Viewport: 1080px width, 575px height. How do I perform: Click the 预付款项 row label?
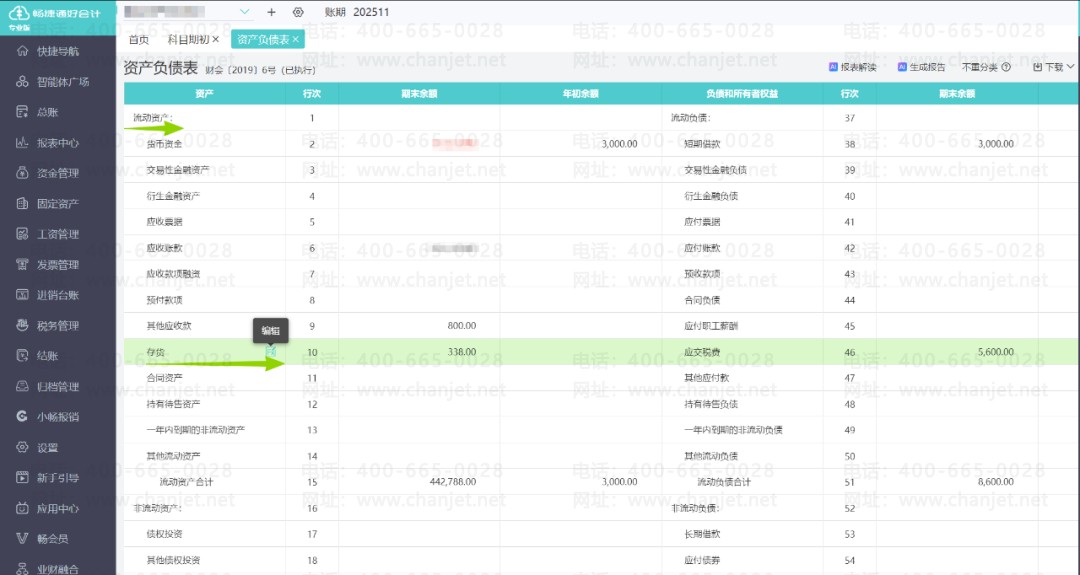164,300
